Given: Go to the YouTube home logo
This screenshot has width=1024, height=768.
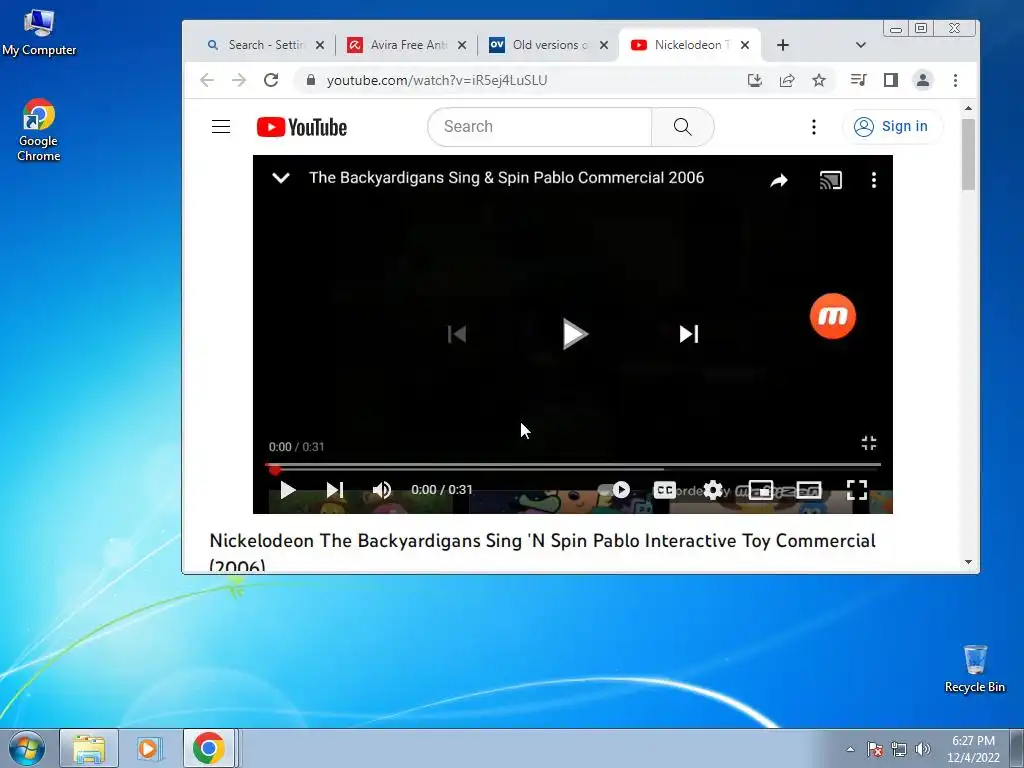Looking at the screenshot, I should tap(302, 127).
